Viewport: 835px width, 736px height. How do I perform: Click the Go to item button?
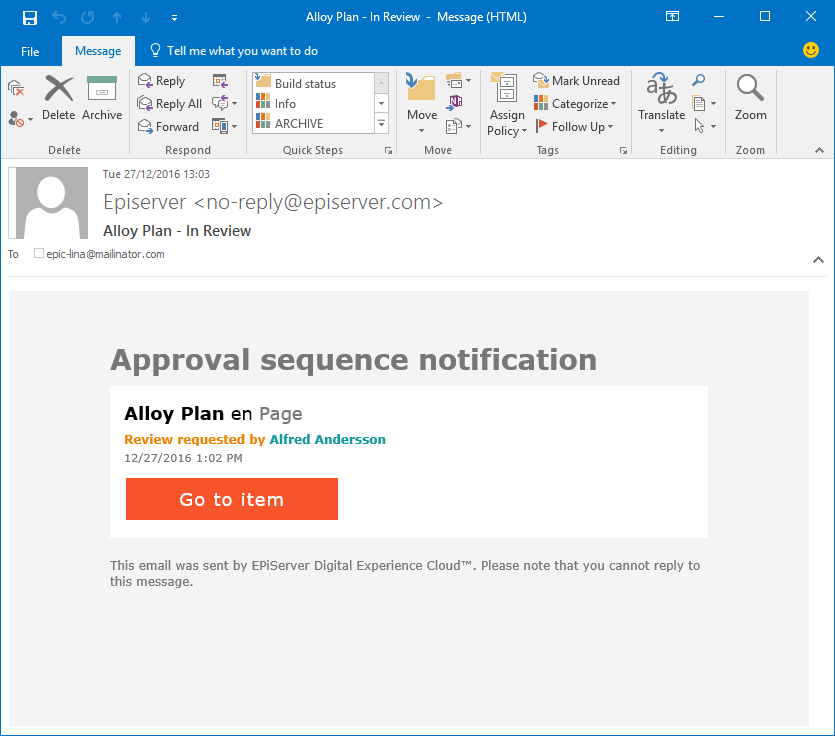tap(231, 499)
